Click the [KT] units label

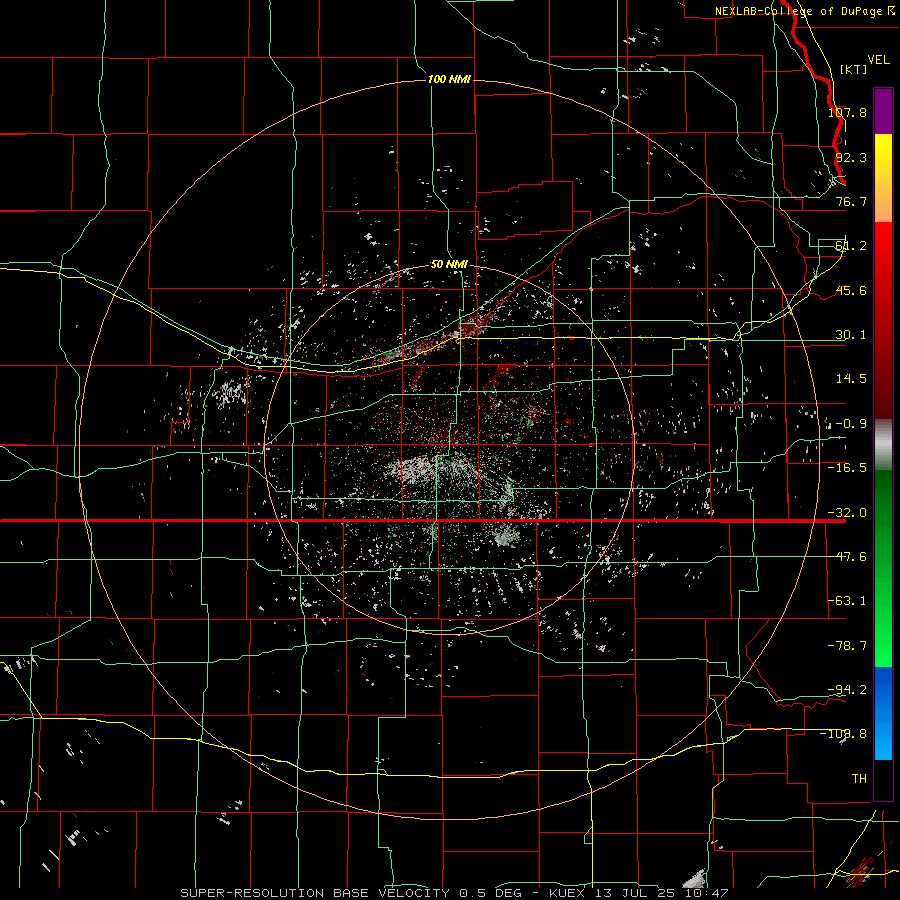pyautogui.click(x=853, y=69)
